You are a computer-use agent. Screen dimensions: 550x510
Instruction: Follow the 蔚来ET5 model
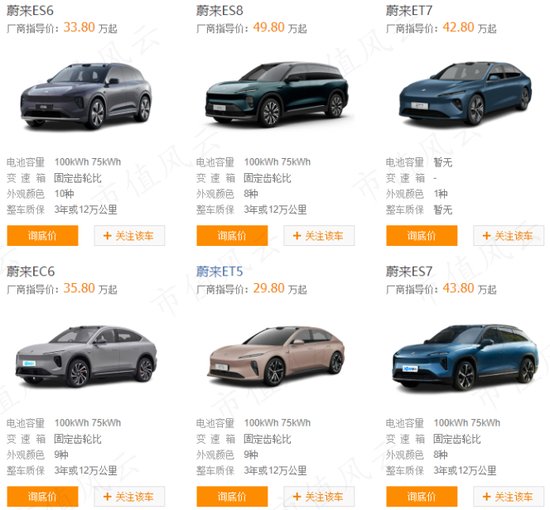pyautogui.click(x=319, y=496)
